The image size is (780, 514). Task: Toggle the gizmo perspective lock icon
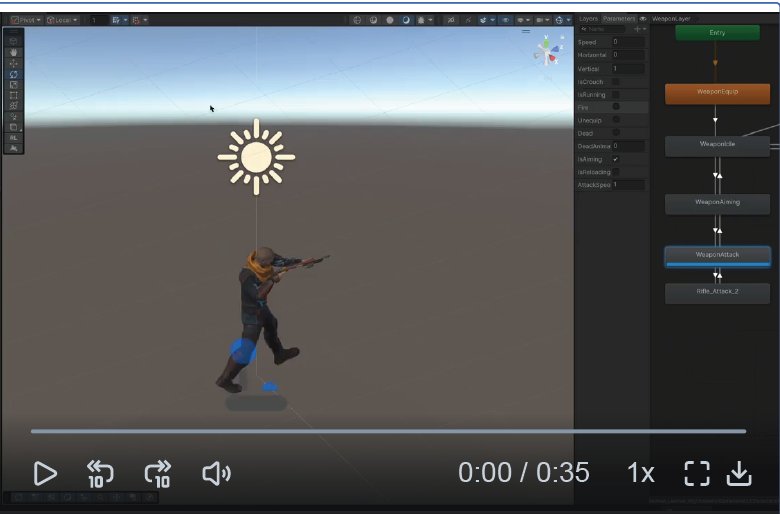[x=563, y=37]
